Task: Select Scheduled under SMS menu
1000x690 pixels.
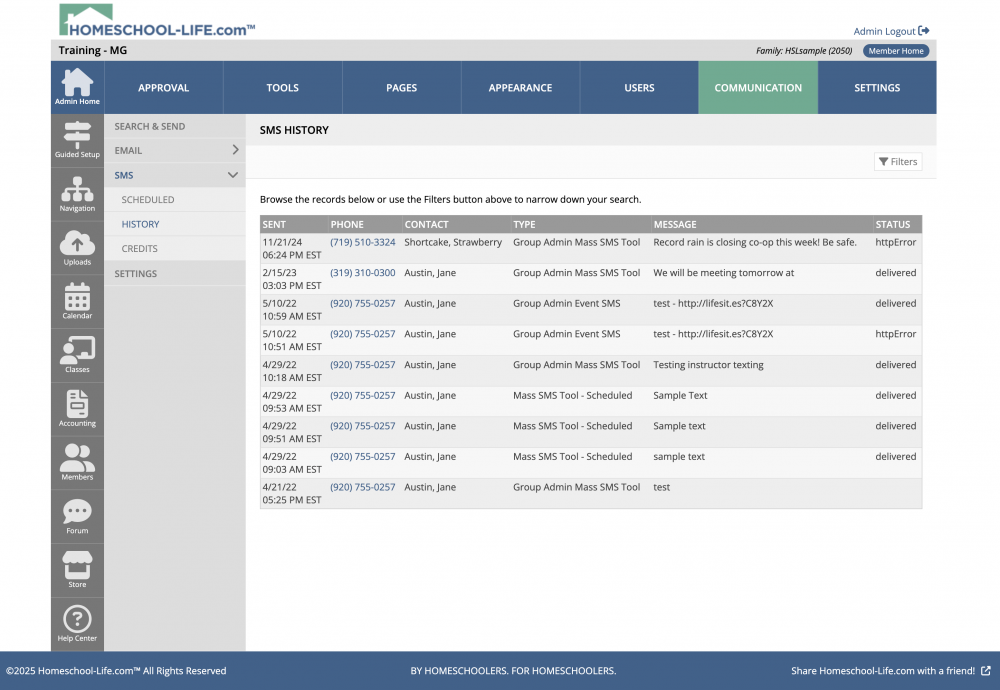Action: (x=148, y=200)
